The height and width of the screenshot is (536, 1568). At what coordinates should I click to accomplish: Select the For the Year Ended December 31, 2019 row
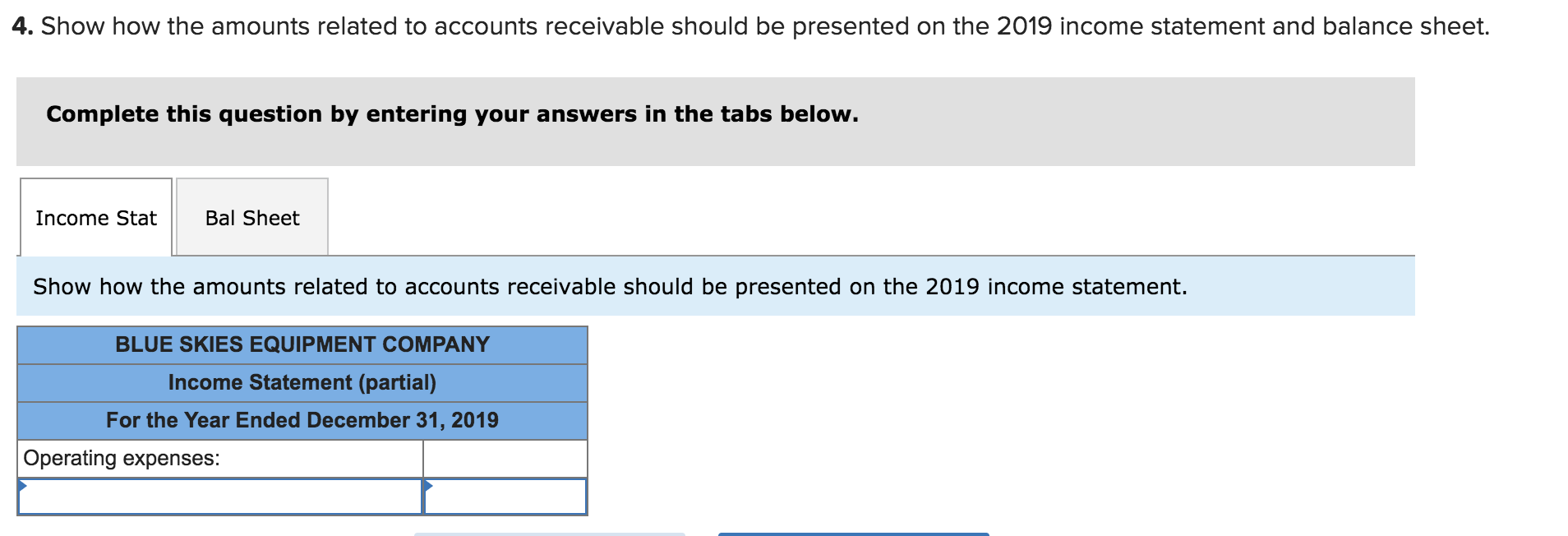coord(302,420)
